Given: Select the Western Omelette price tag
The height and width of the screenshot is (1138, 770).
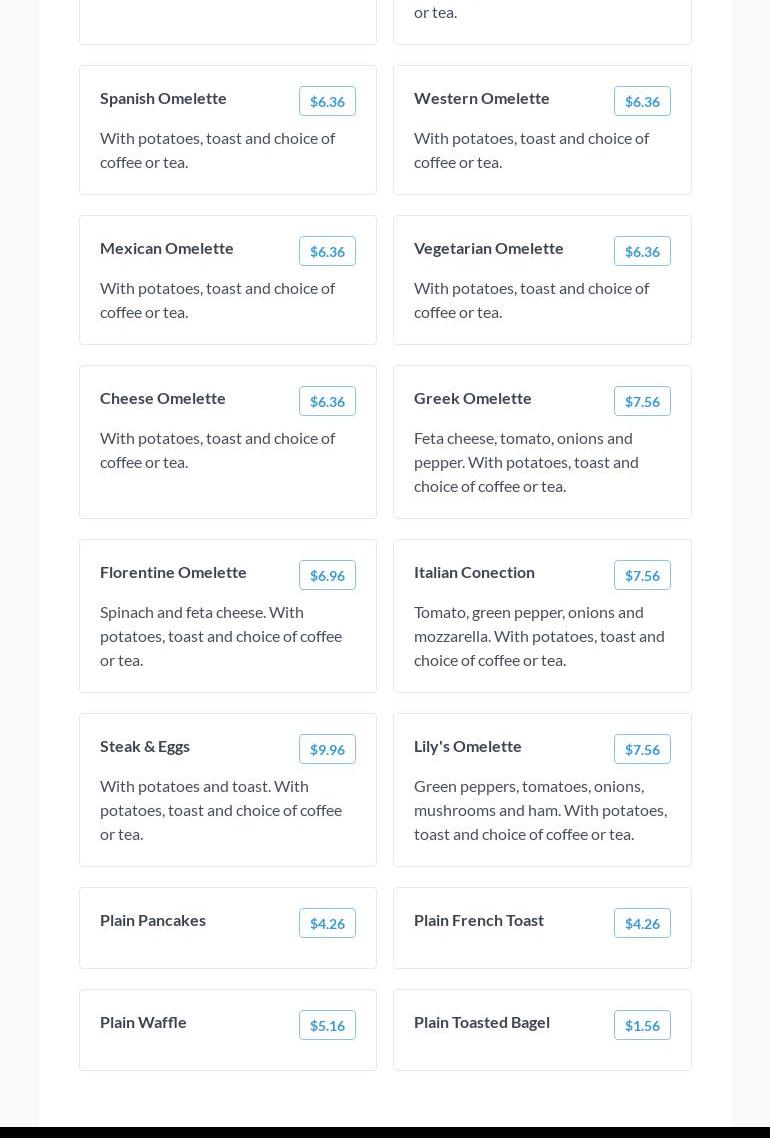Looking at the screenshot, I should coord(642,101).
